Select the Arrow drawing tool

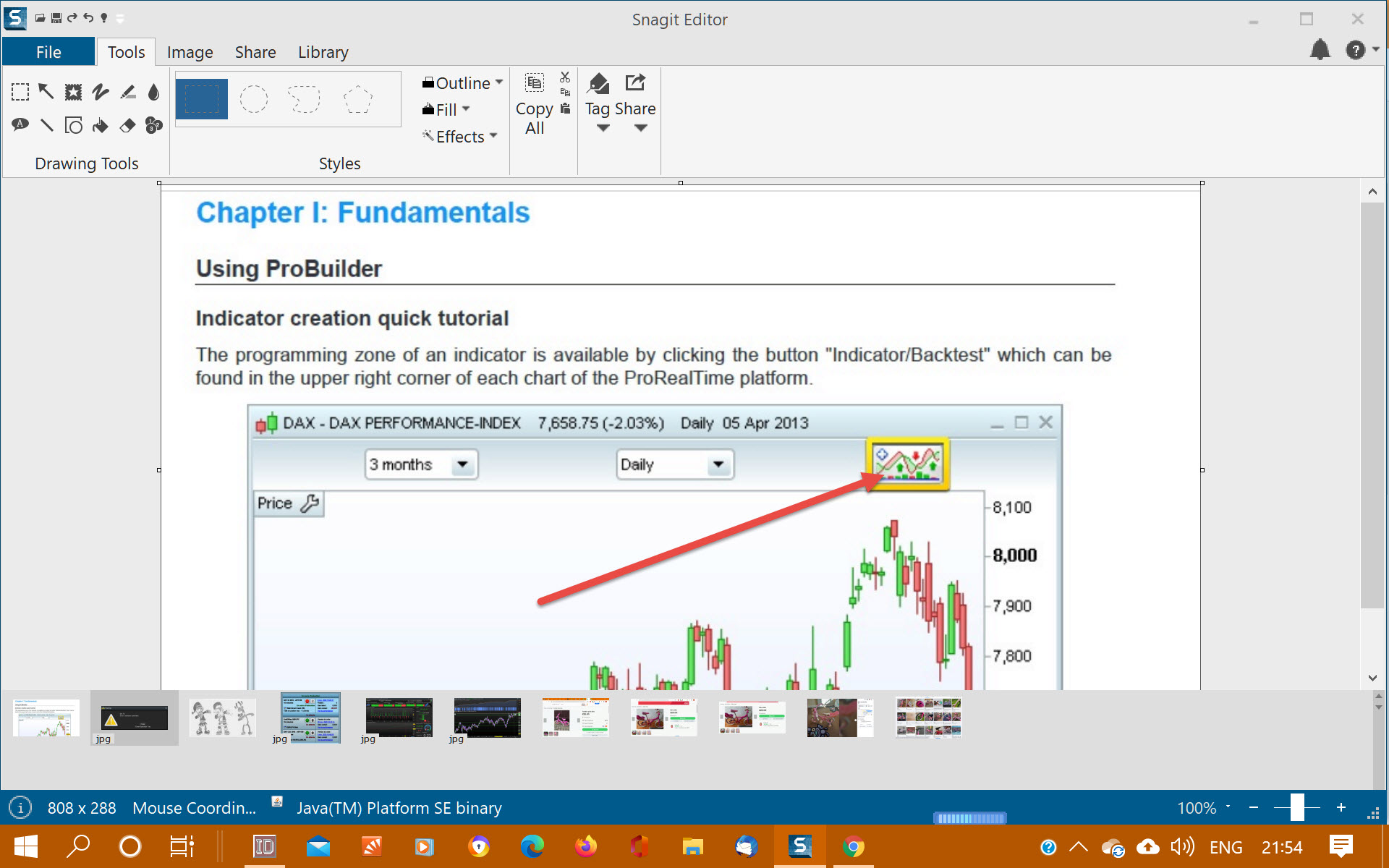click(x=46, y=91)
